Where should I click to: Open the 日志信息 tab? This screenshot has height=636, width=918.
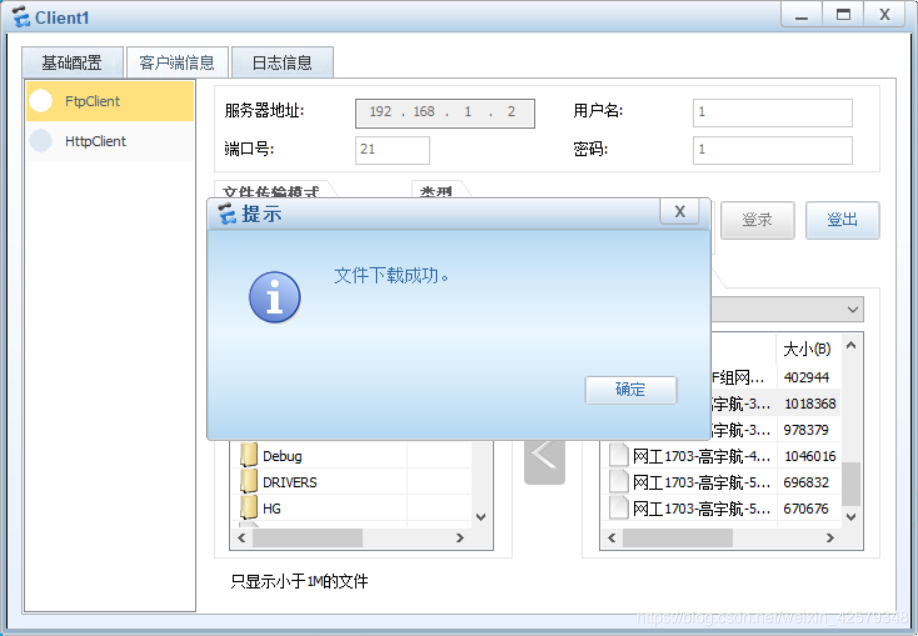pos(282,62)
